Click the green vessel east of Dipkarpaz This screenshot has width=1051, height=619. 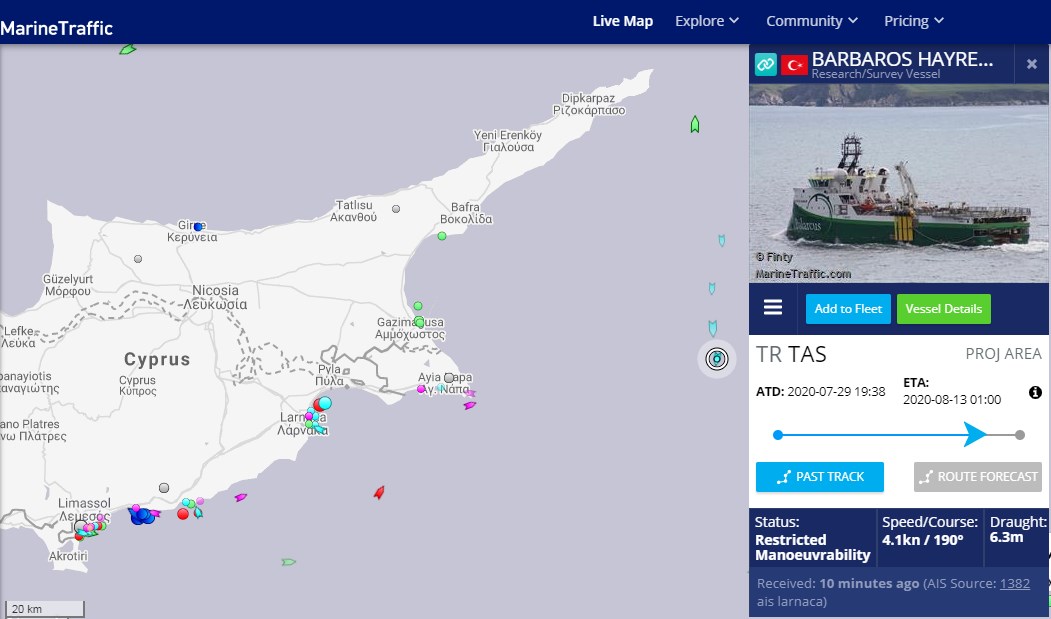(x=695, y=124)
